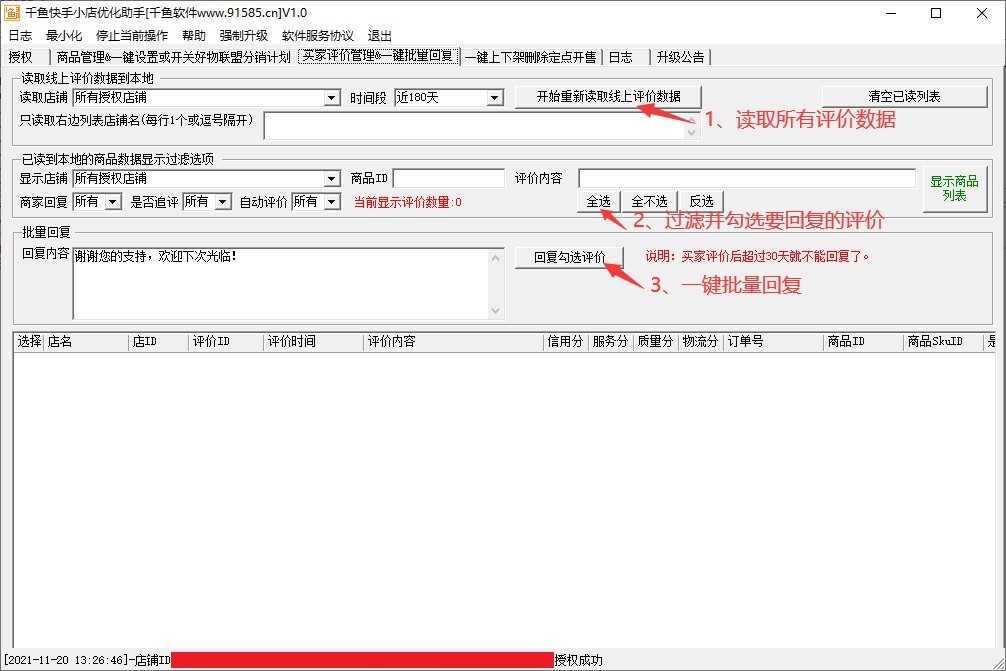The height and width of the screenshot is (671, 1006).
Task: Click 开始重新读取线上评价数据 button
Action: coord(608,97)
